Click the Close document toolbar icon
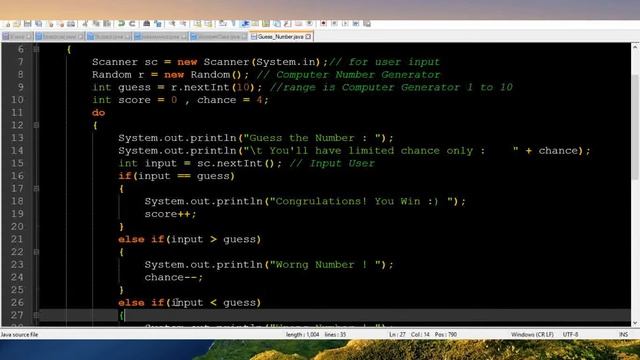640x360 pixels. [x=51, y=24]
